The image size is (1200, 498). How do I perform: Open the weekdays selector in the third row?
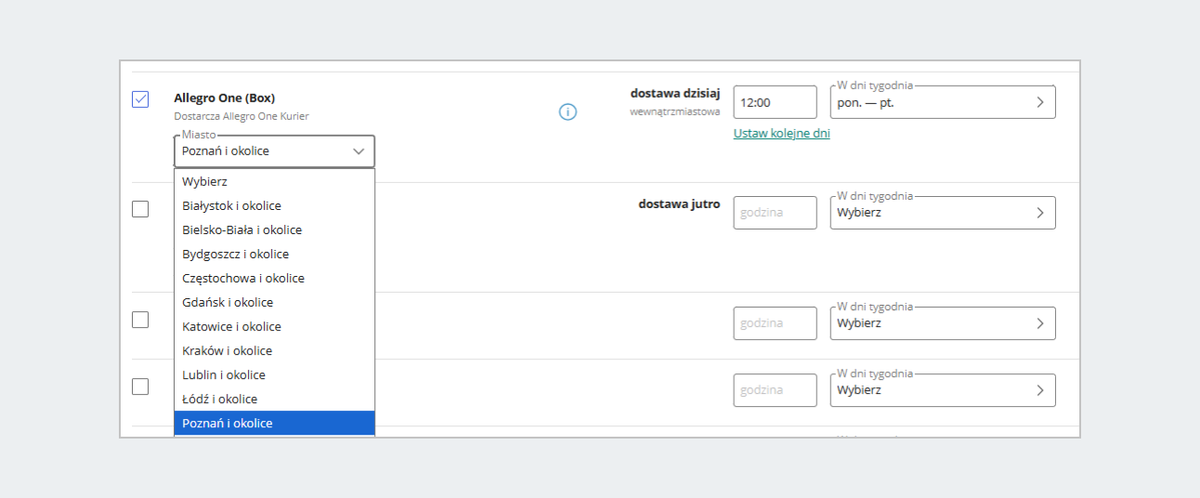pyautogui.click(x=942, y=323)
